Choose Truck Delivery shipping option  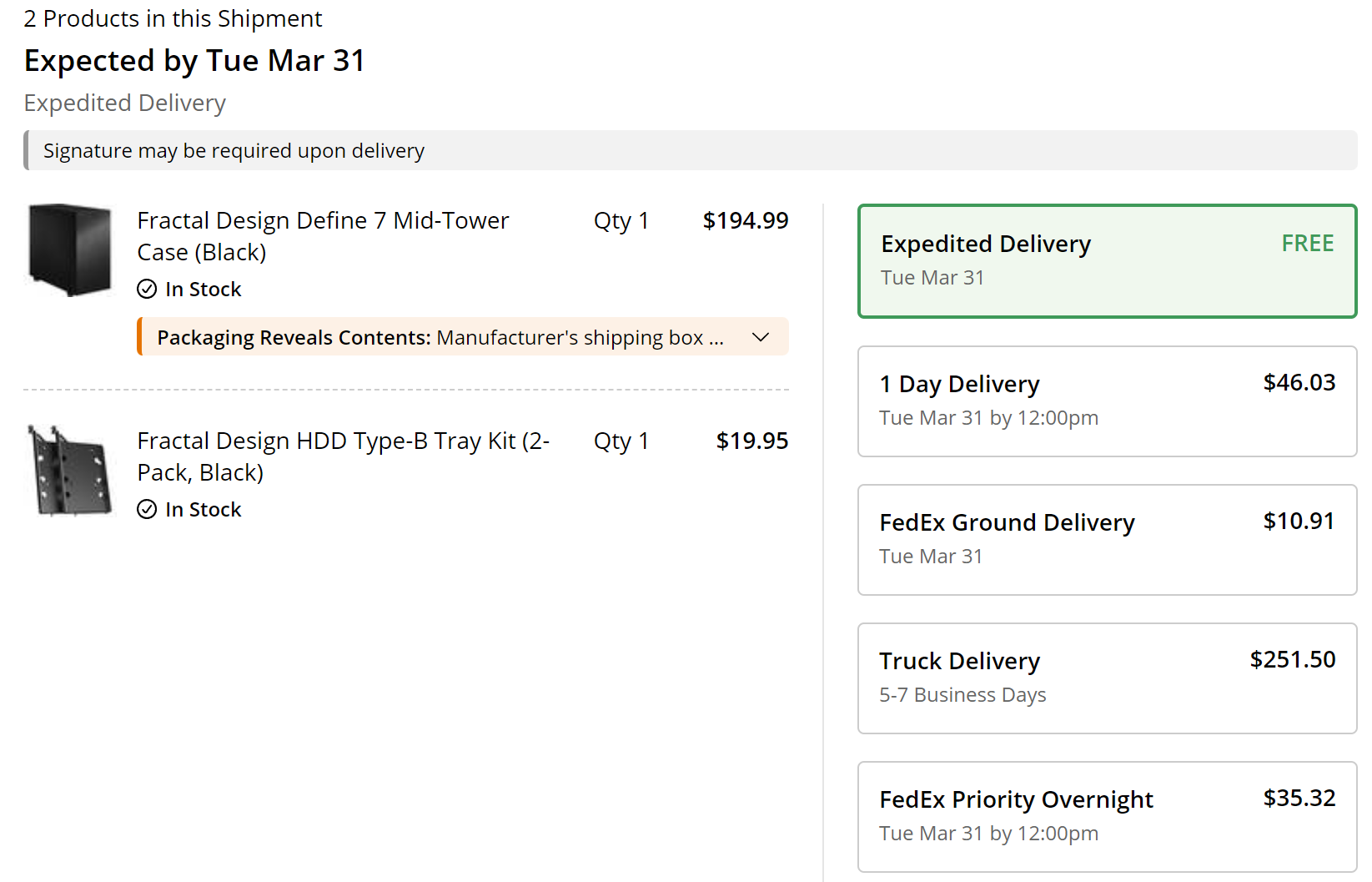[x=1107, y=678]
